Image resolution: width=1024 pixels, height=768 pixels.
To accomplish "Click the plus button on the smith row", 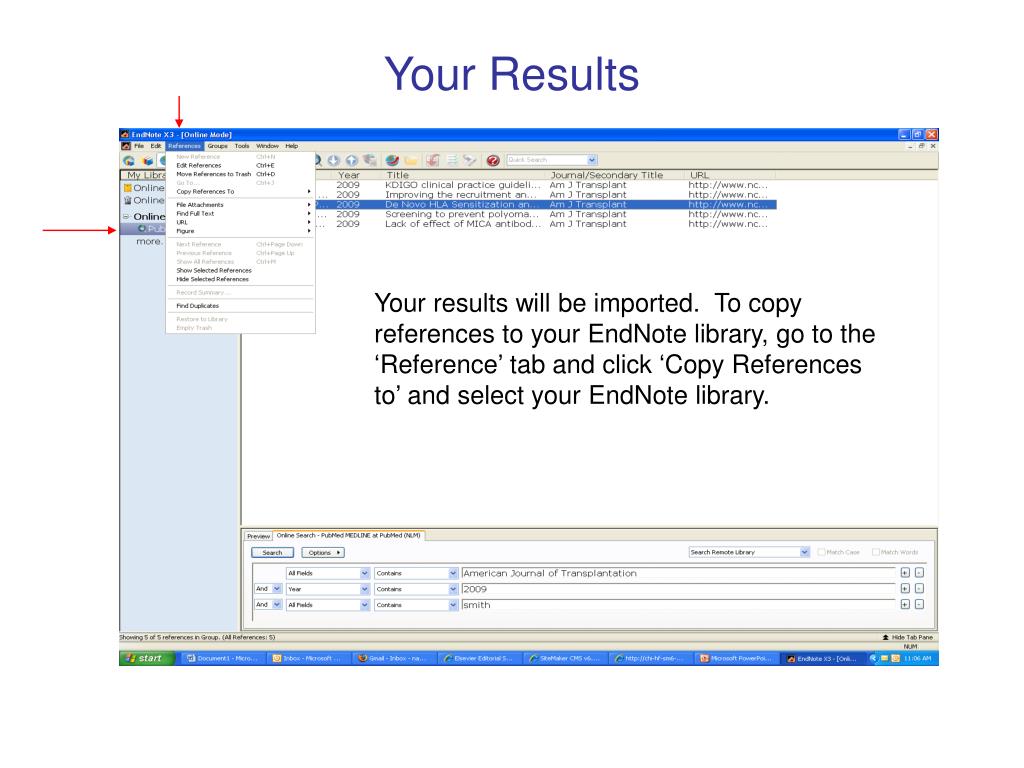I will pyautogui.click(x=905, y=605).
